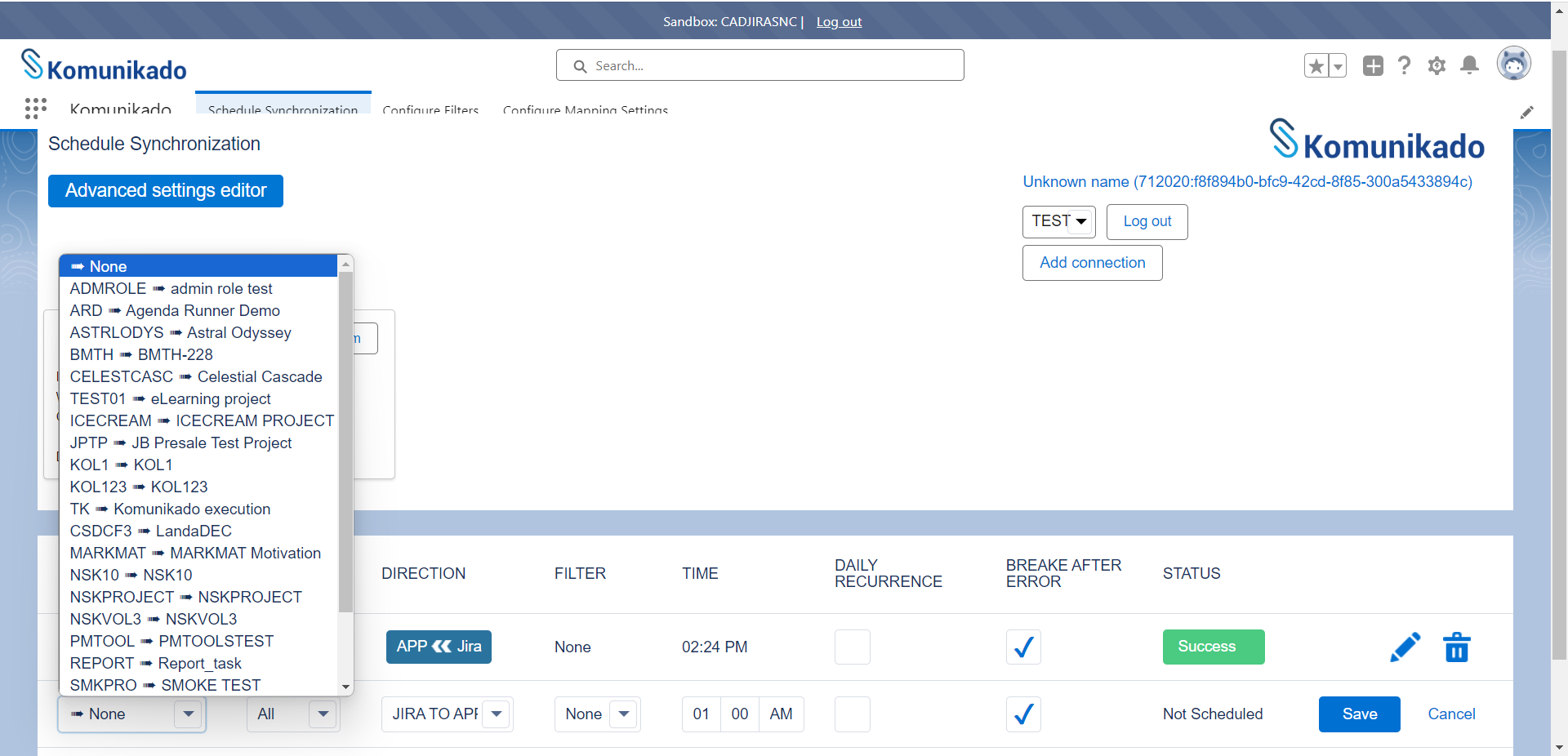This screenshot has width=1568, height=756.
Task: Open the app launcher dots grid
Action: click(x=35, y=109)
